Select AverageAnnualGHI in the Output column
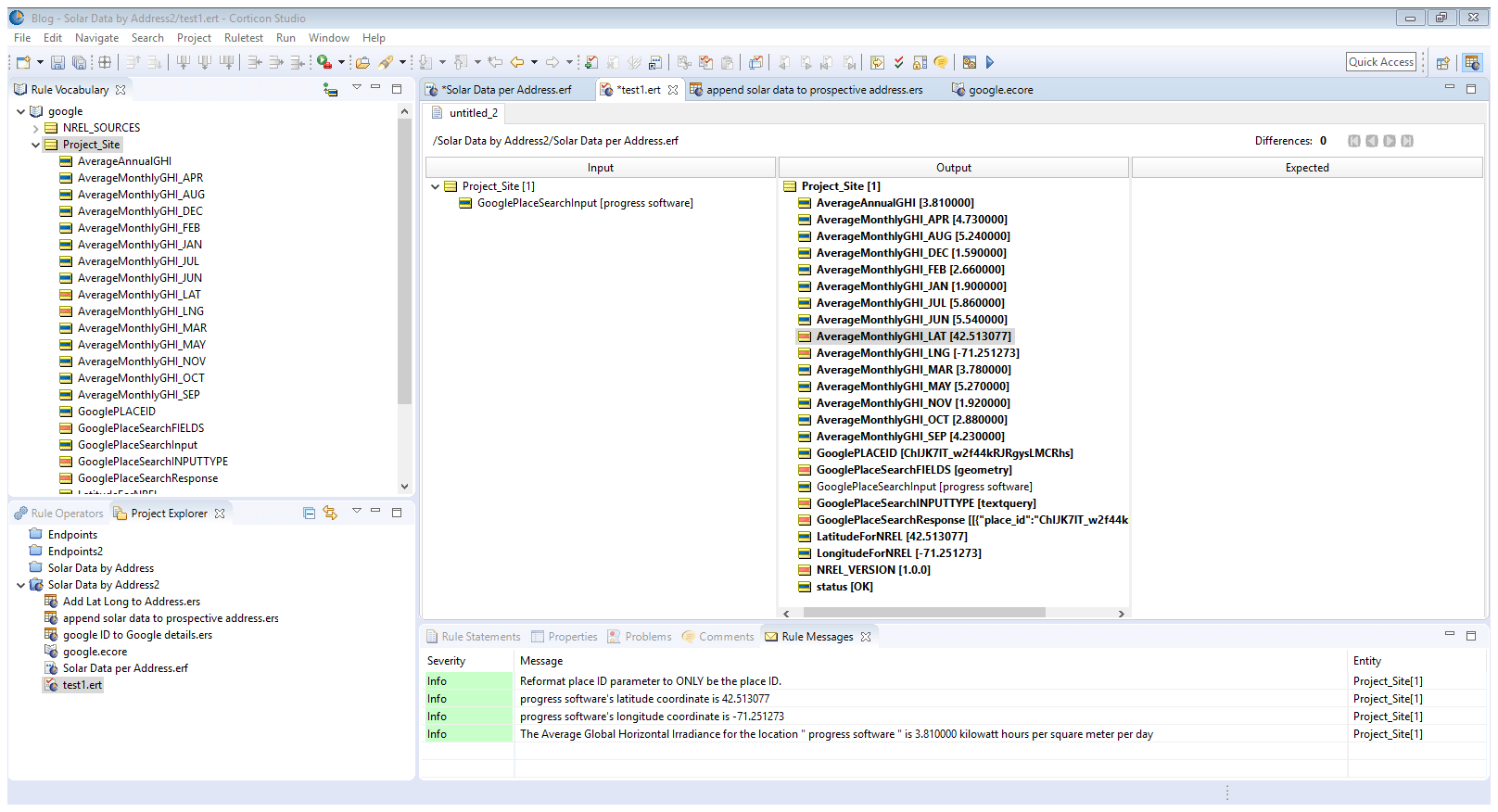Screen dimensions: 1498x812 (895, 203)
